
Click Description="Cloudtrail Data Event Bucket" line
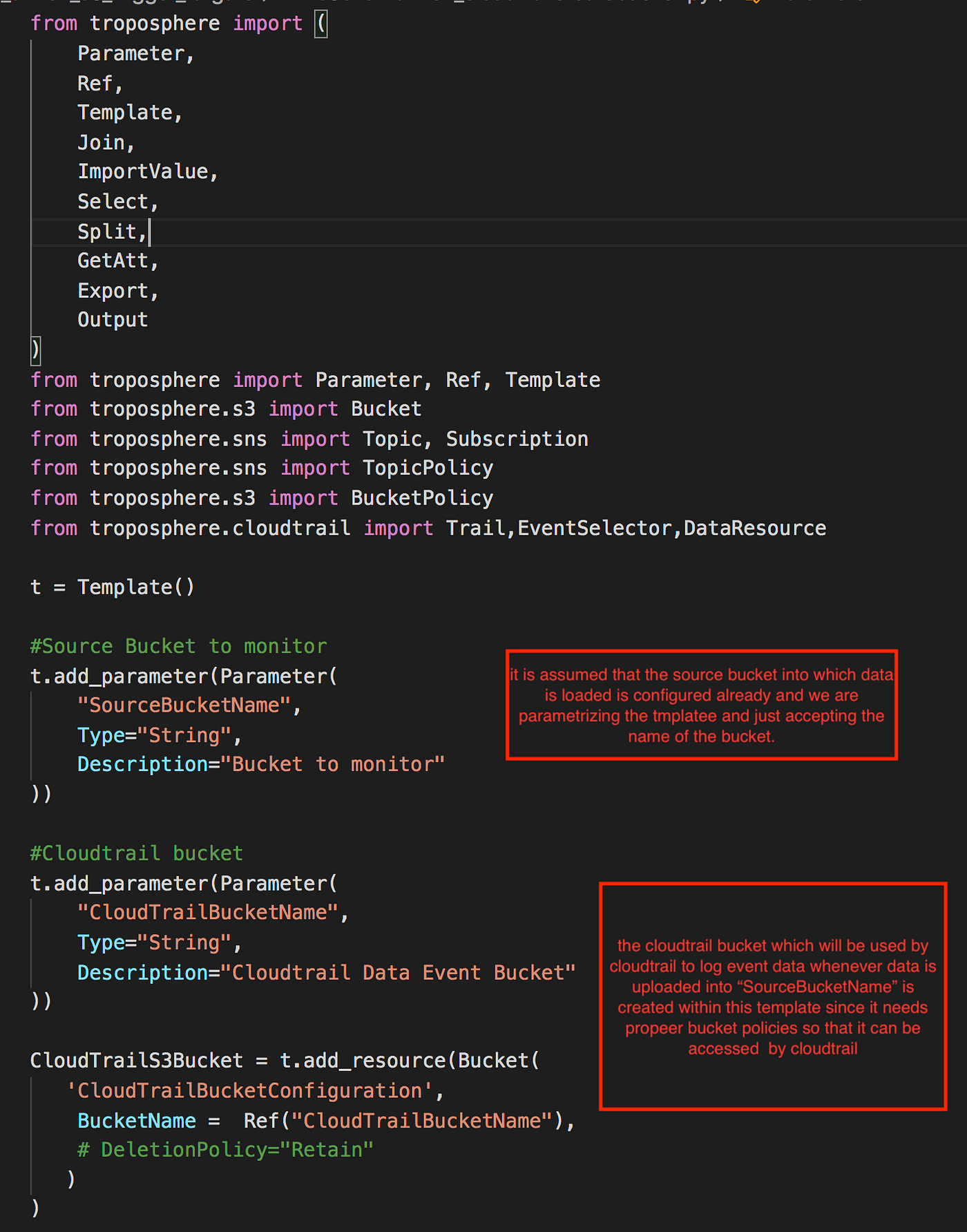(327, 973)
